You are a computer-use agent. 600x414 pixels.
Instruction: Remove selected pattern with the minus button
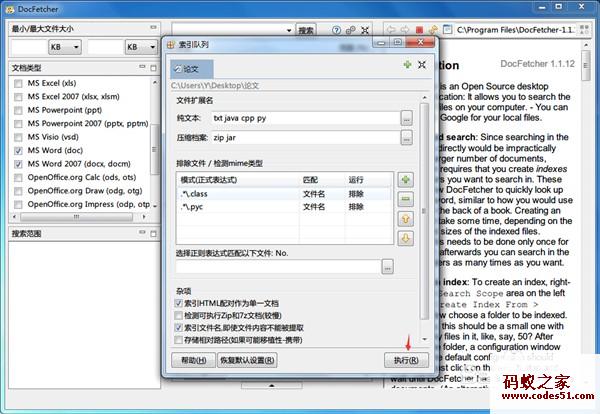tap(406, 199)
